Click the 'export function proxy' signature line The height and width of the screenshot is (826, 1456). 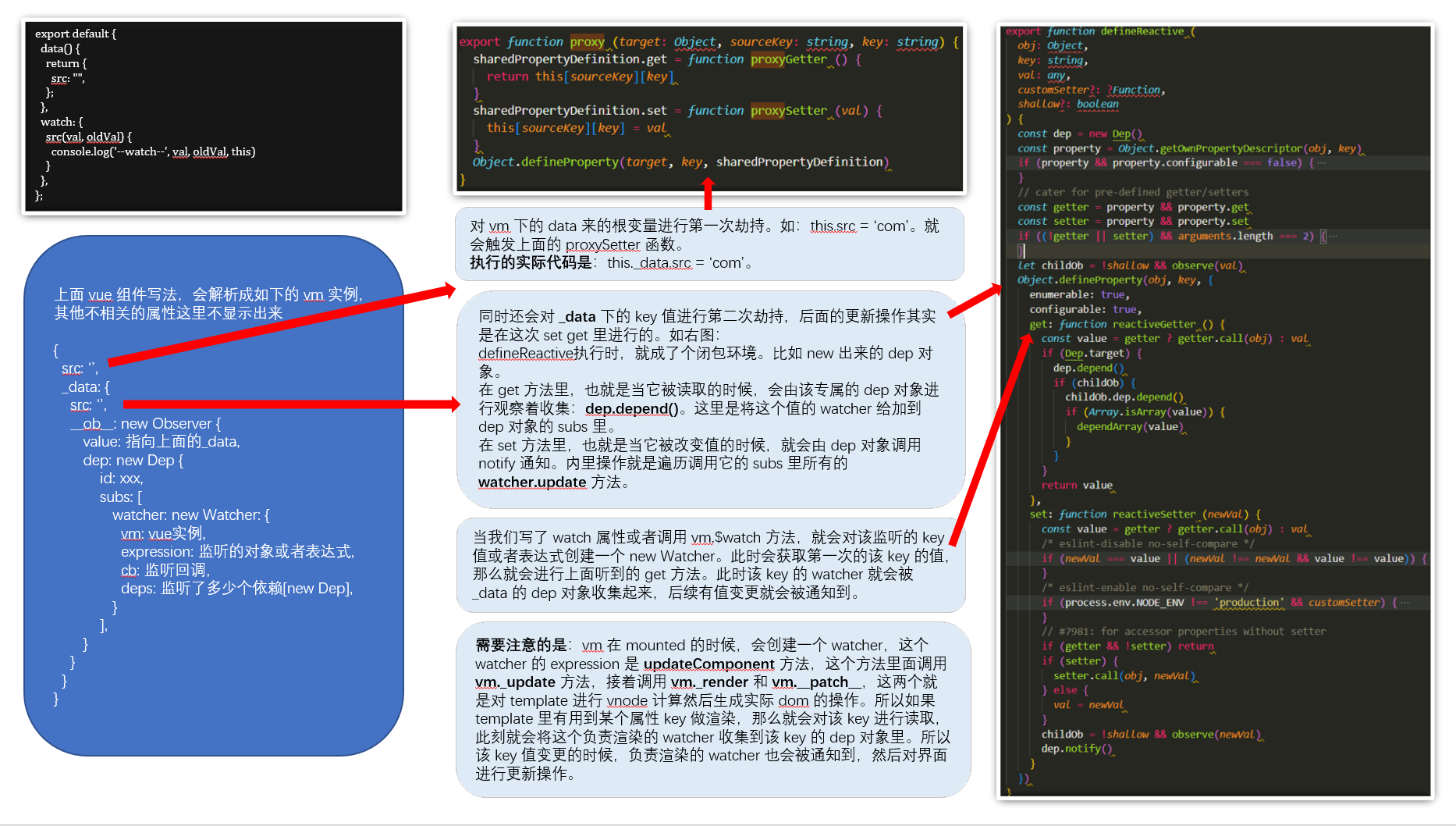[709, 42]
